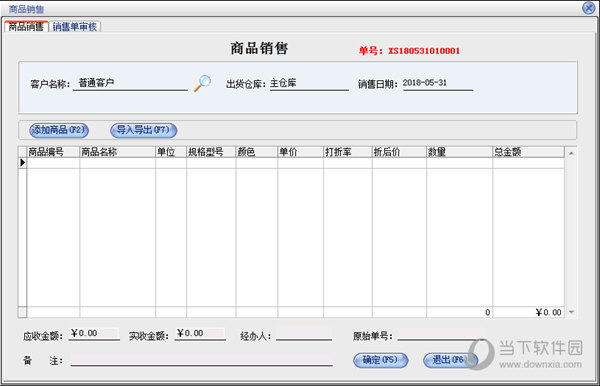
Task: Exit using the 退出(F6) button
Action: 450,360
